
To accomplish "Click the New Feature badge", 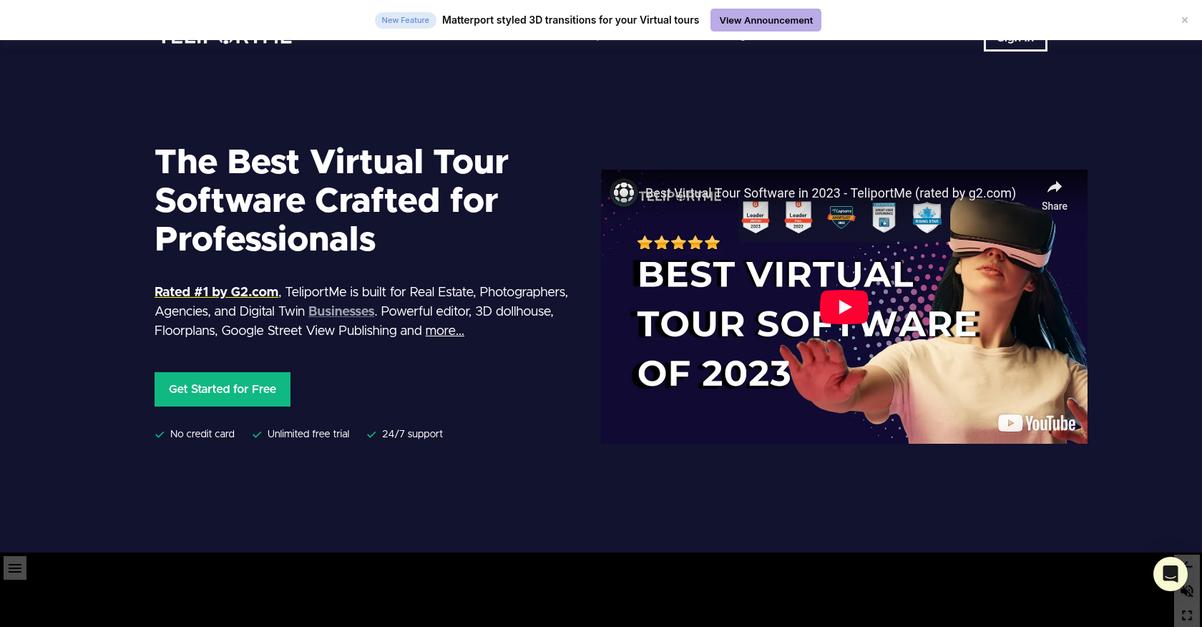I will (405, 20).
